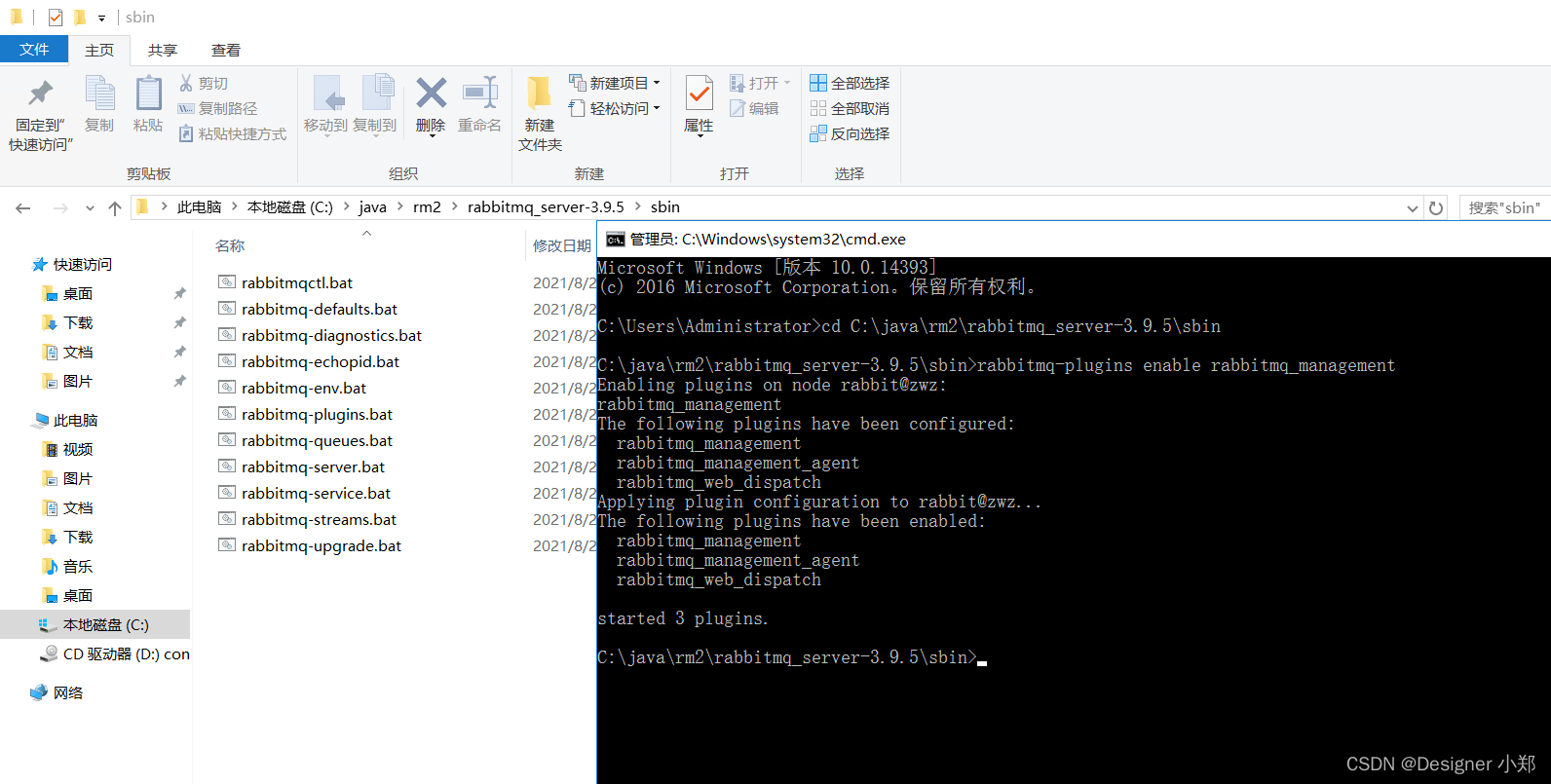Click the Refresh address bar icon

click(x=1436, y=208)
